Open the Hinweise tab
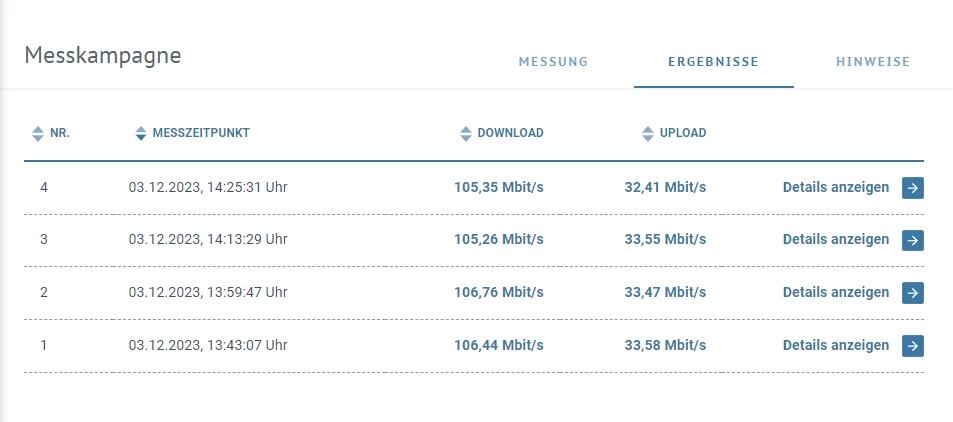Viewport: 953px width, 422px height. coord(872,62)
